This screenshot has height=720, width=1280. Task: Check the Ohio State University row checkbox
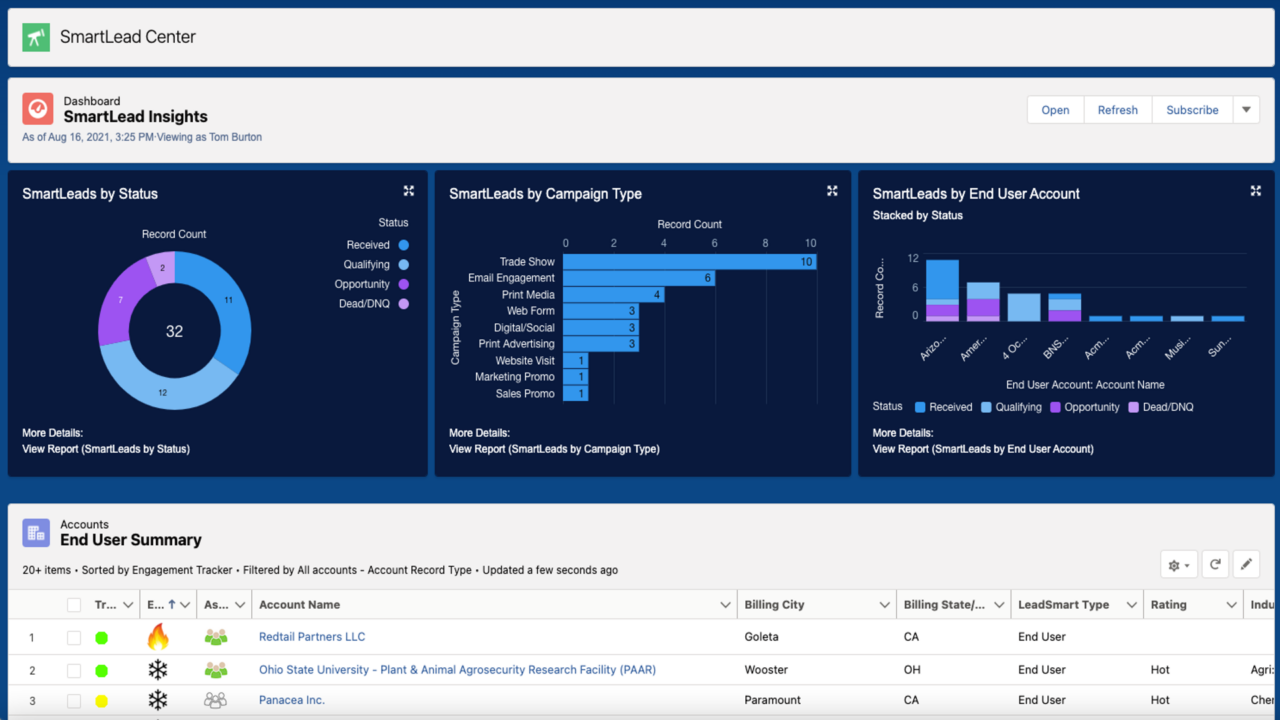click(74, 670)
